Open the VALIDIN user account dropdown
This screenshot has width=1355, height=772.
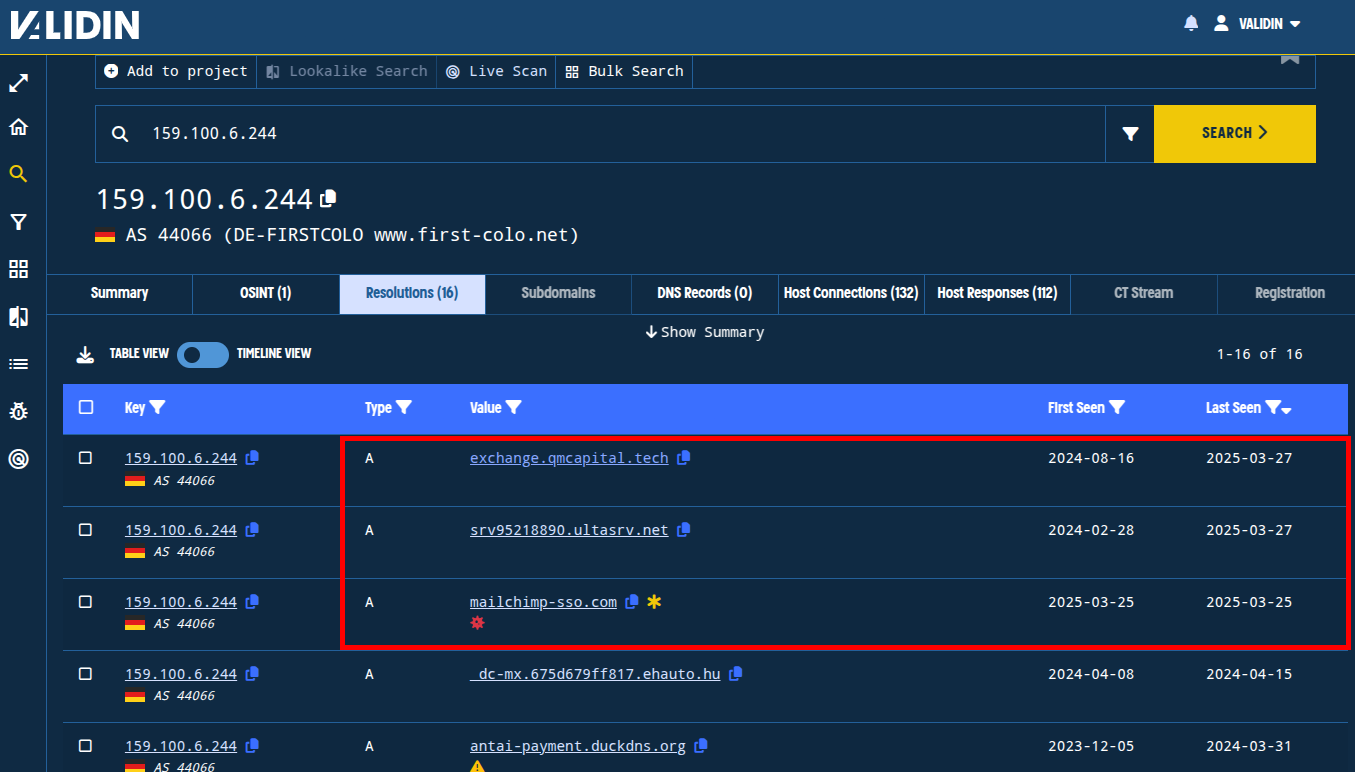[x=1257, y=23]
